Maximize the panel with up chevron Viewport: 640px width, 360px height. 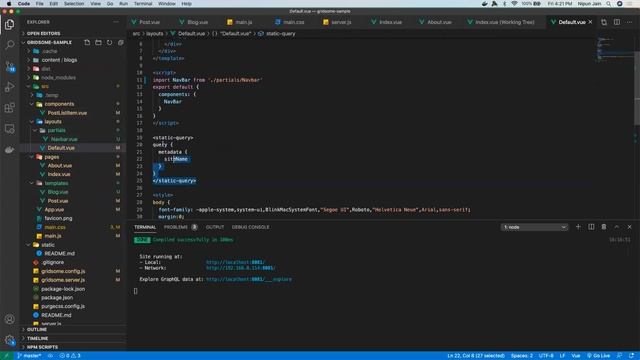(x=617, y=227)
